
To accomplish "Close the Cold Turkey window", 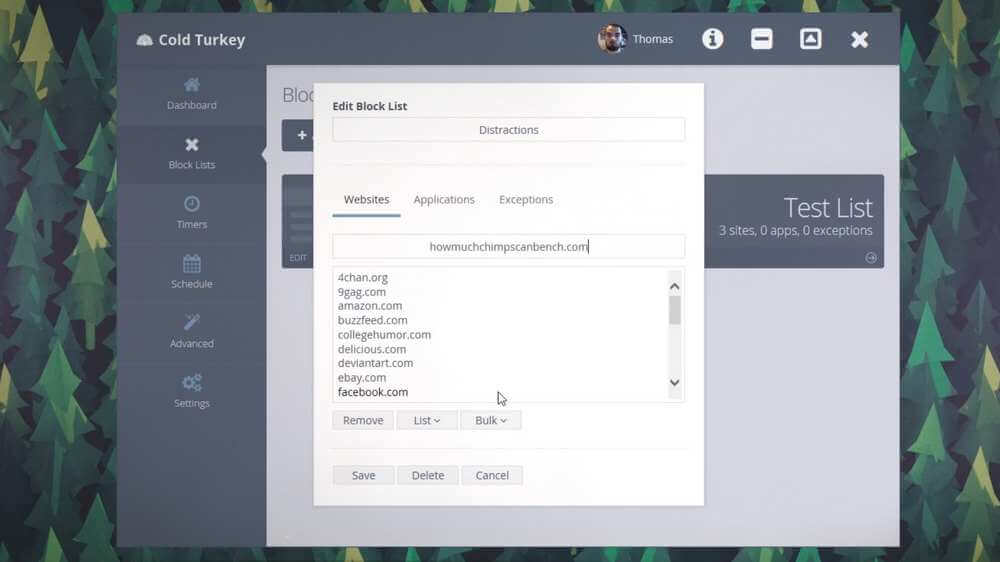I will [860, 40].
